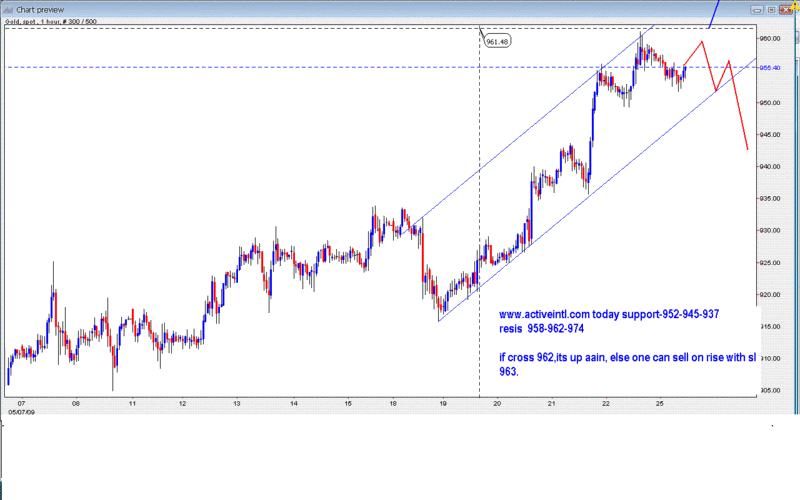Click date 13 on the time axis
800x500 pixels.
237,404
